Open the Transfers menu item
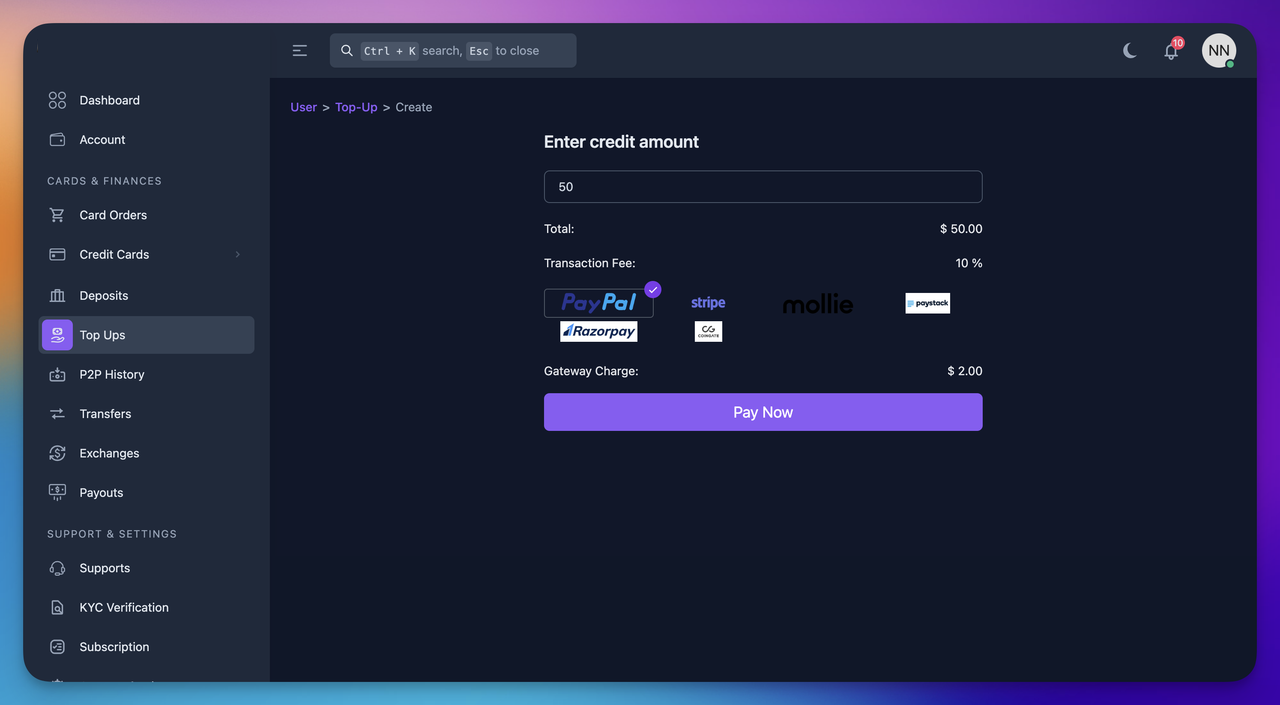Image resolution: width=1280 pixels, height=705 pixels. (146, 414)
